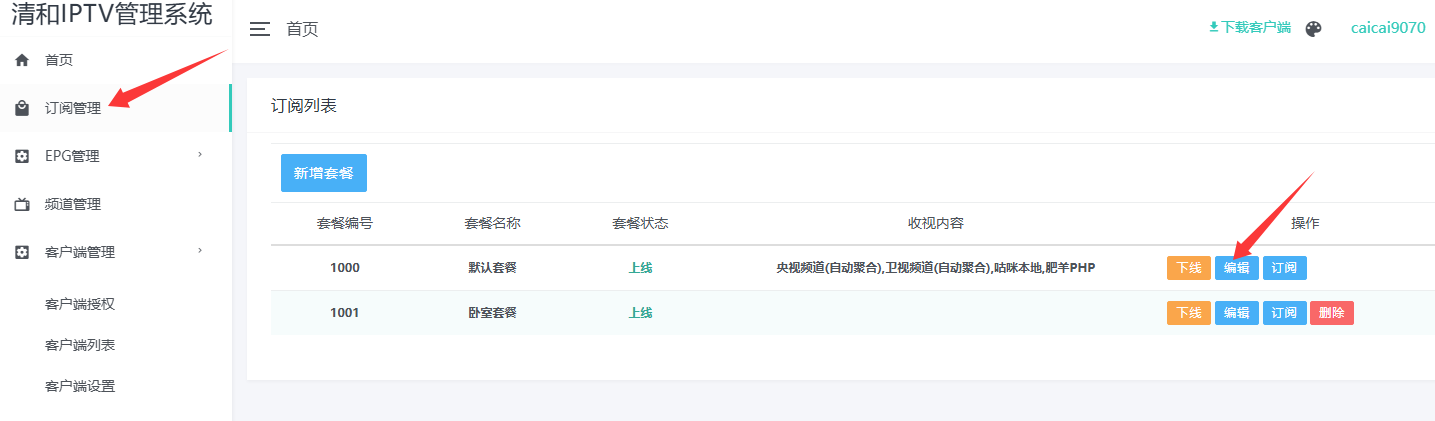Click the 操作 column header
Viewport: 1435px width, 421px height.
click(x=1305, y=223)
